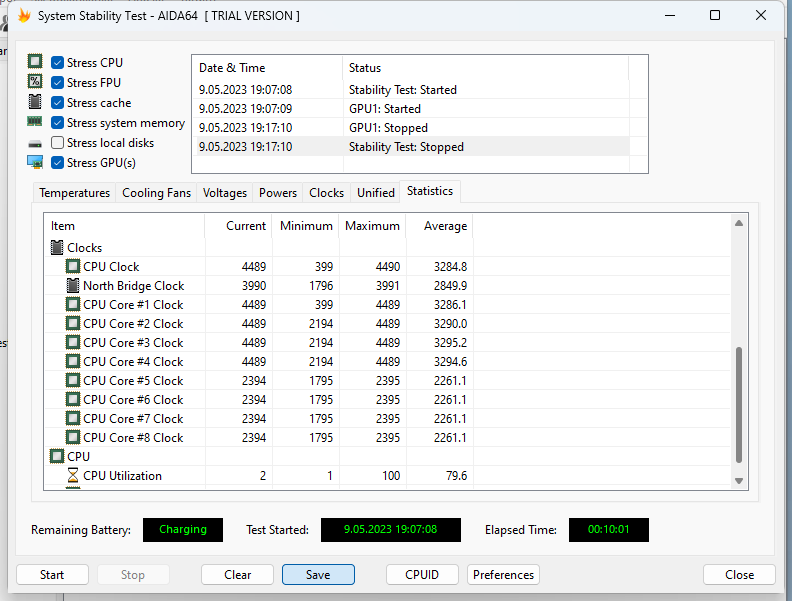The width and height of the screenshot is (792, 601).
Task: Click the Clear button
Action: tap(237, 575)
